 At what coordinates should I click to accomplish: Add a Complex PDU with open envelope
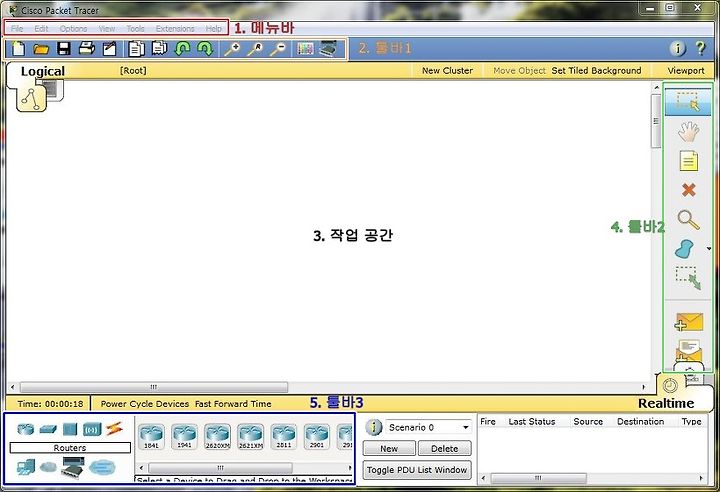[689, 351]
